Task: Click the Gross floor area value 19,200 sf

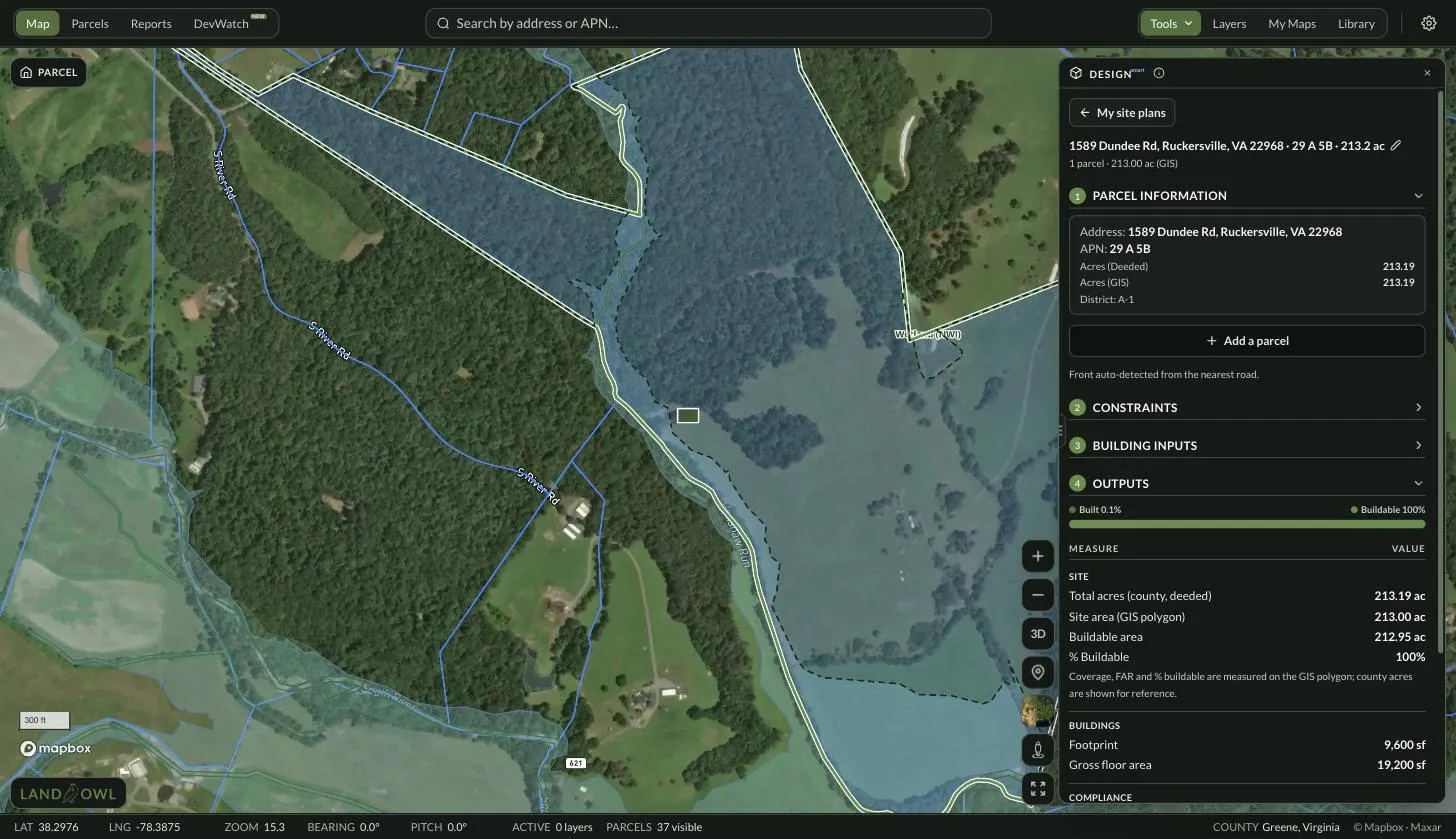Action: (x=1401, y=765)
